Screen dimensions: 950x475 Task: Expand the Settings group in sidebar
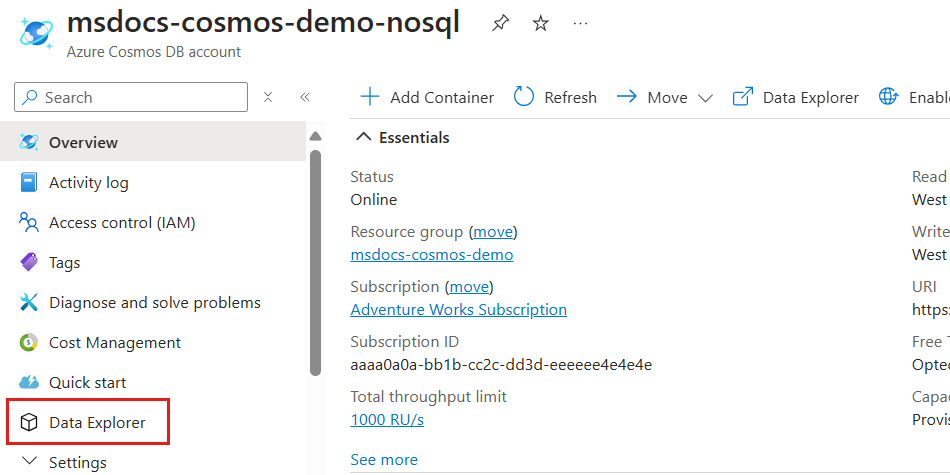tap(30, 462)
